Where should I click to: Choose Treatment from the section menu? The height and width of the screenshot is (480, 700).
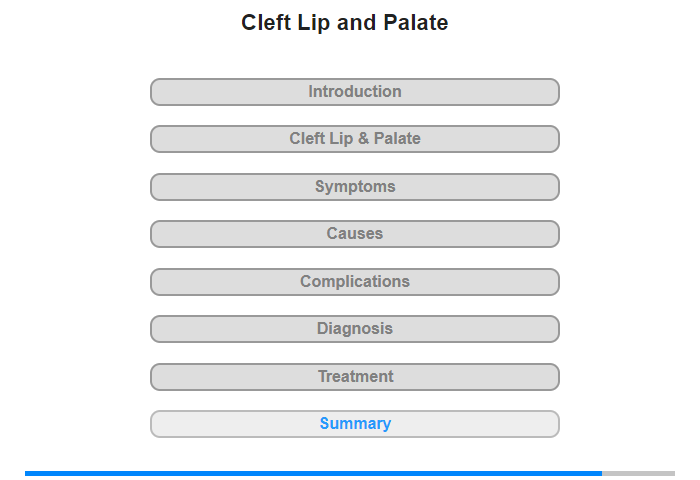coord(355,377)
